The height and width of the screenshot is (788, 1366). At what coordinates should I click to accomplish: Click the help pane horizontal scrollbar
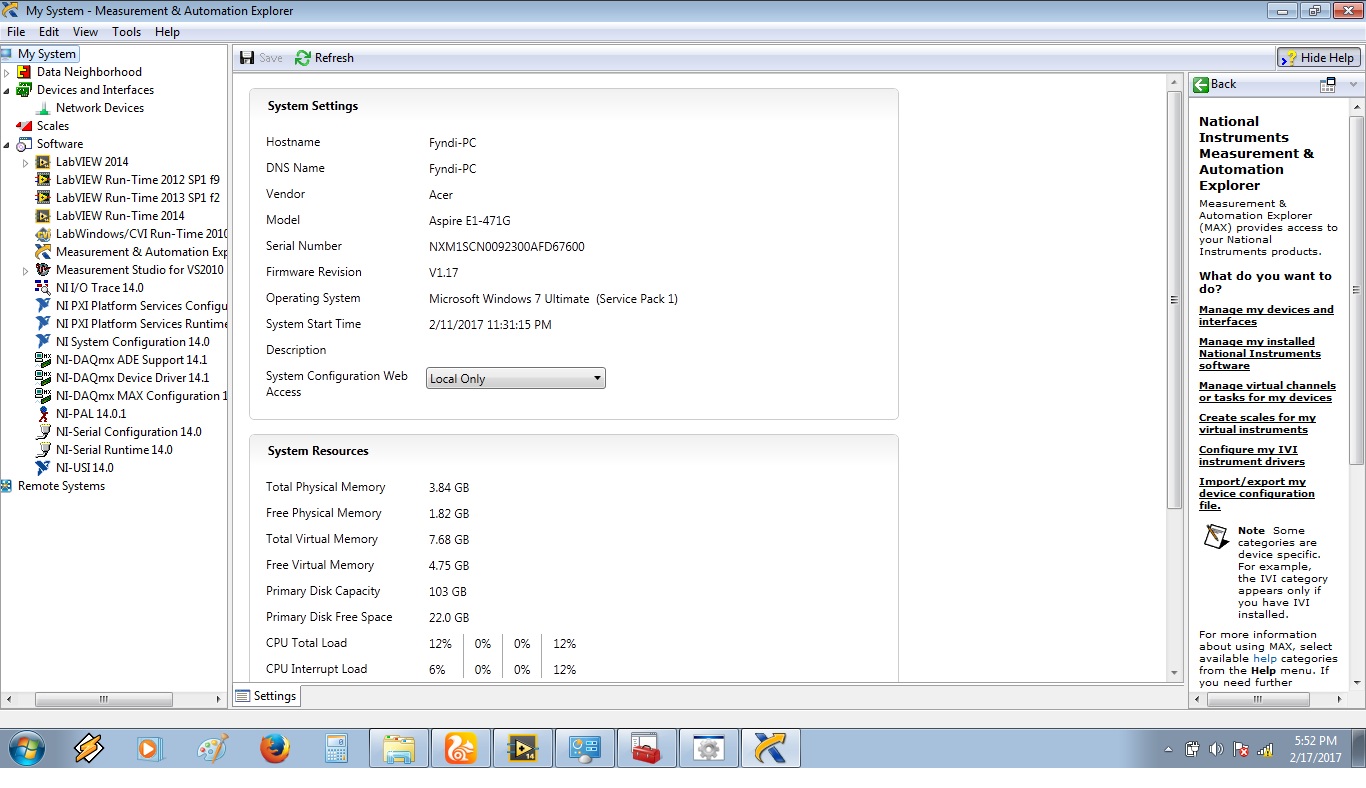(1258, 700)
